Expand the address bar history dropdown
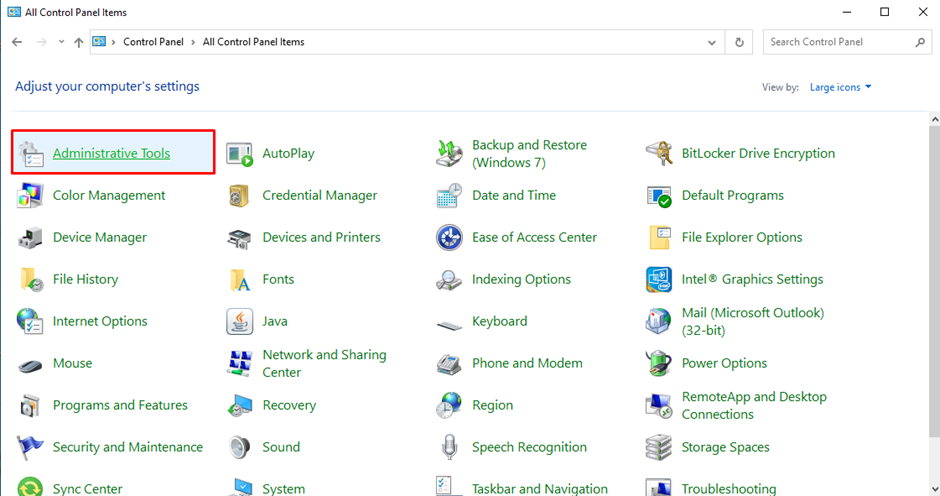Viewport: 940px width, 496px height. point(712,43)
